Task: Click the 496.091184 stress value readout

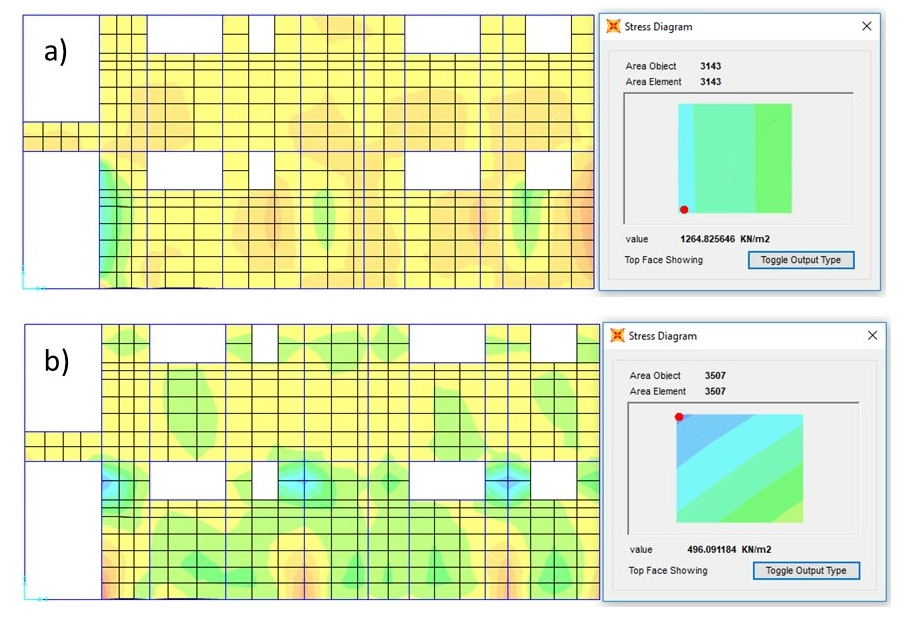Action: pos(708,549)
